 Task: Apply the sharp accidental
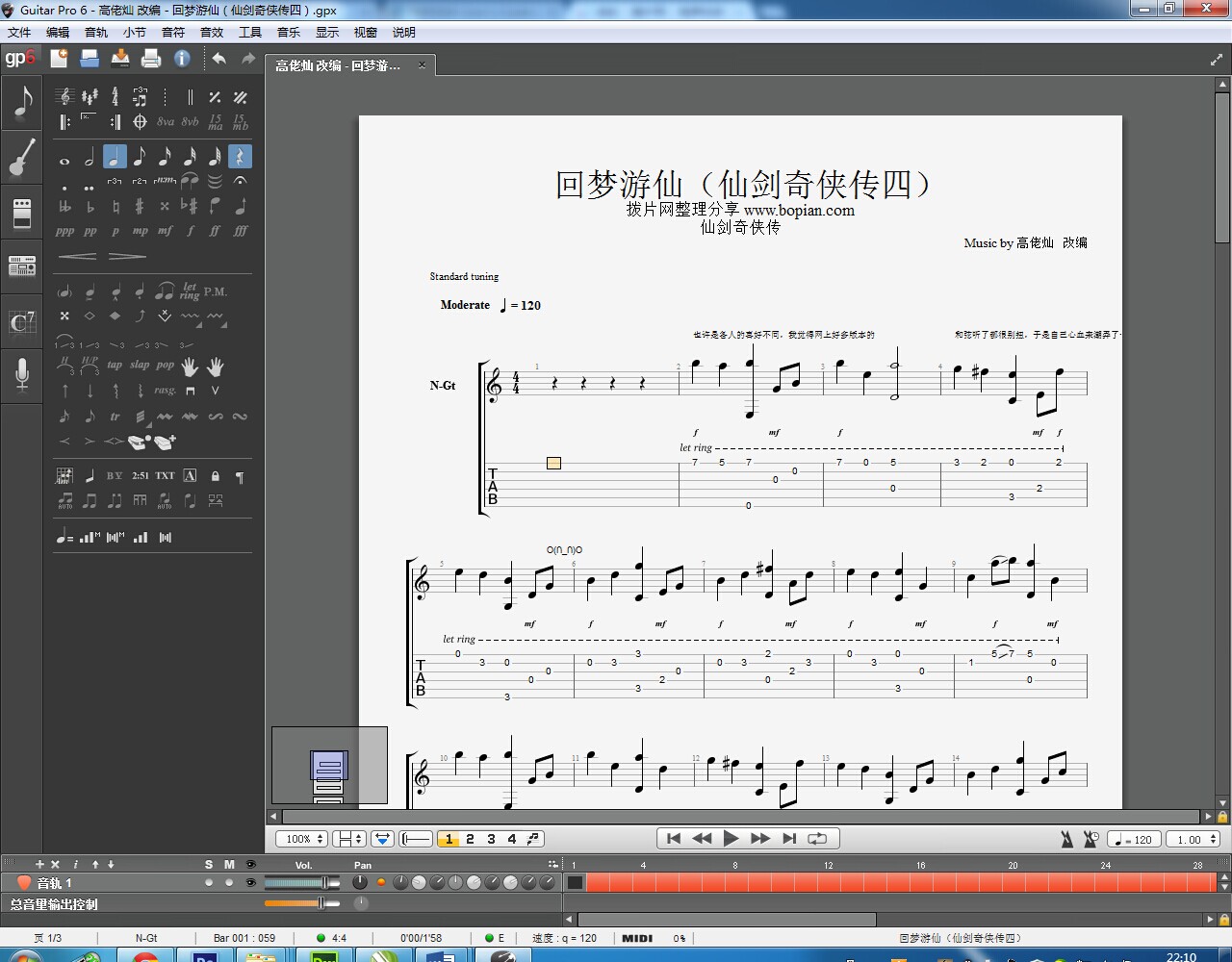(x=140, y=206)
